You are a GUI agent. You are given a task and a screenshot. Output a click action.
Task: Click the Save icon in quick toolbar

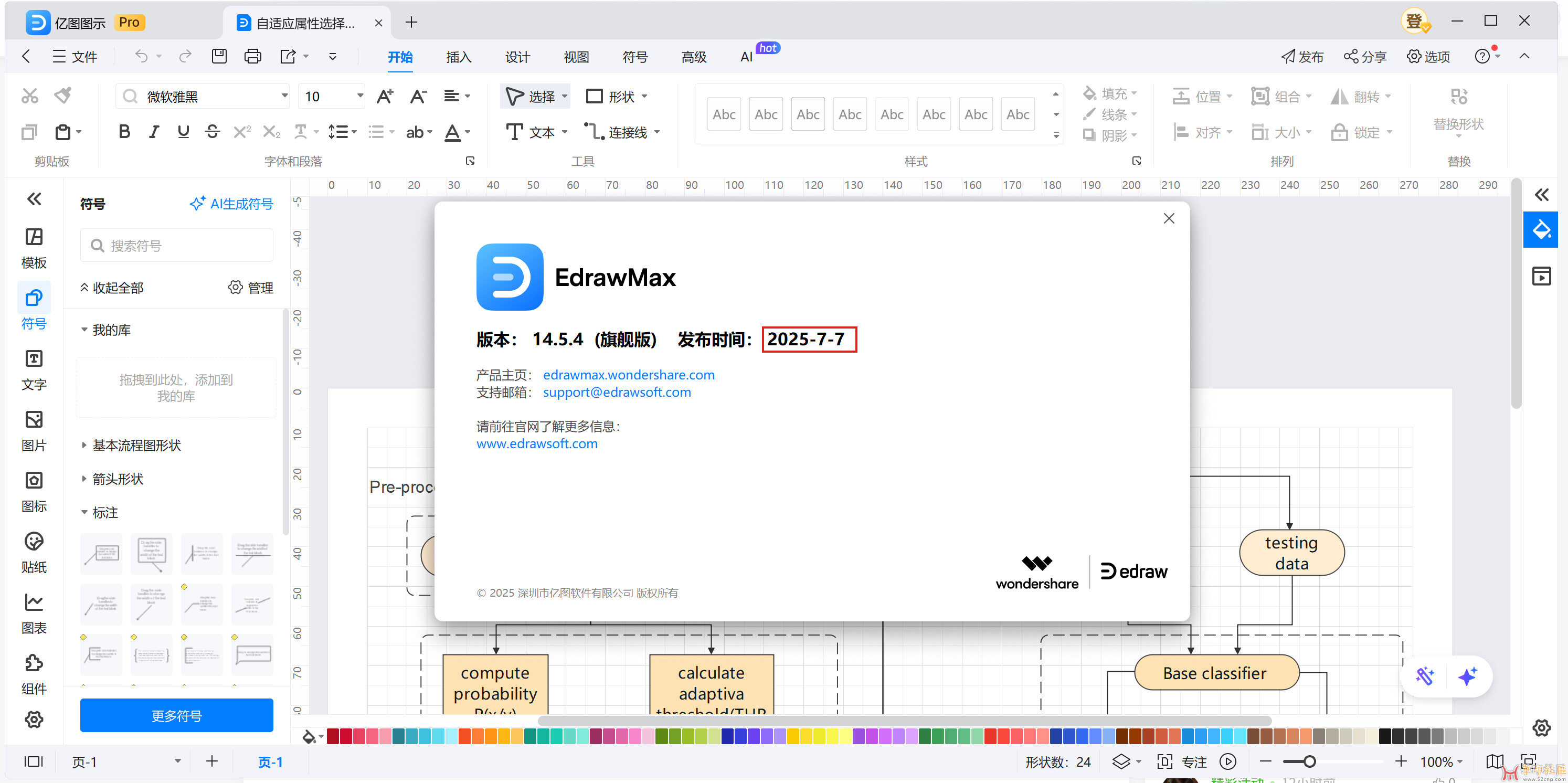click(218, 57)
